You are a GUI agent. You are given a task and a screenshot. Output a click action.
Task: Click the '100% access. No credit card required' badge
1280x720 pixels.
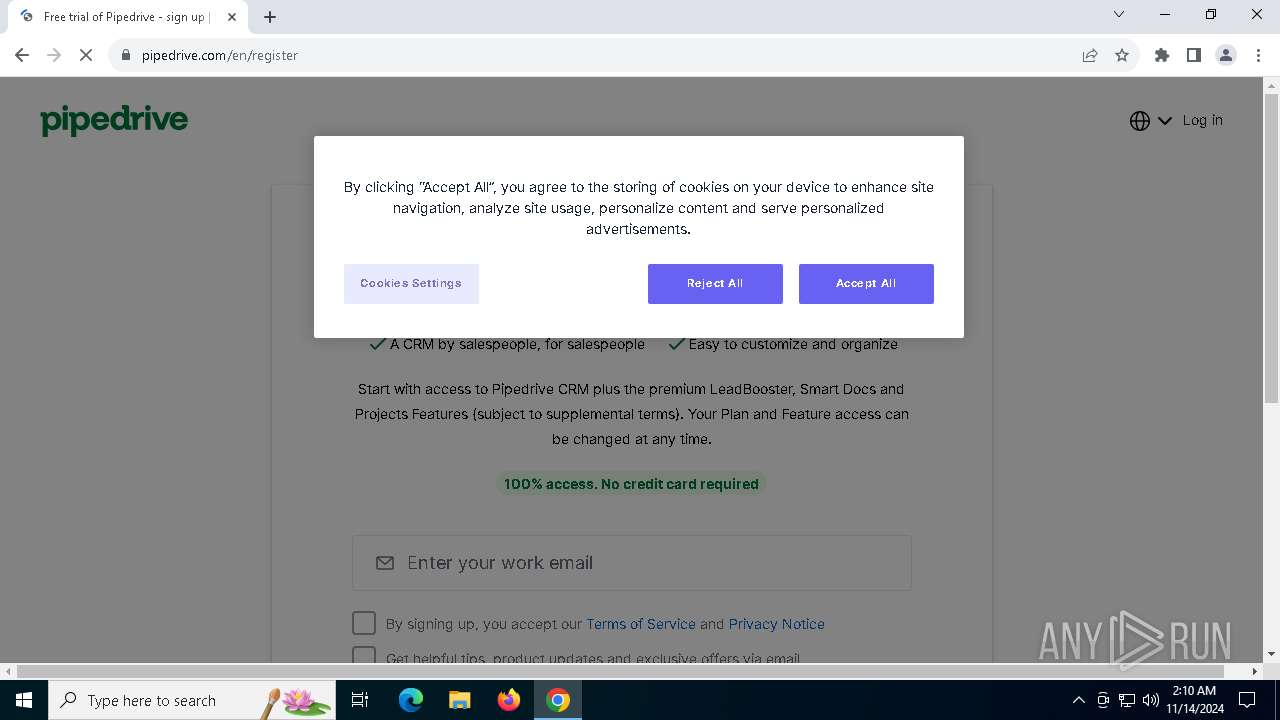[631, 484]
